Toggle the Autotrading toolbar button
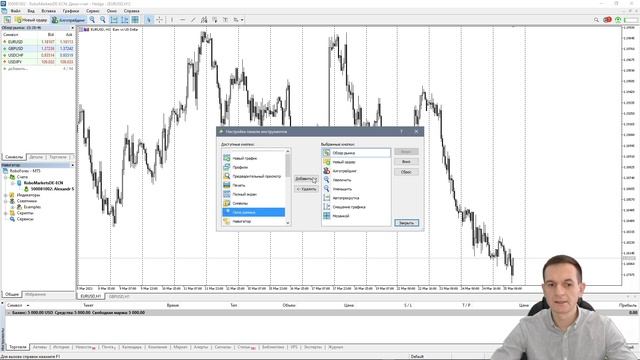Screen dimensions: 640x360 (x=68, y=20)
